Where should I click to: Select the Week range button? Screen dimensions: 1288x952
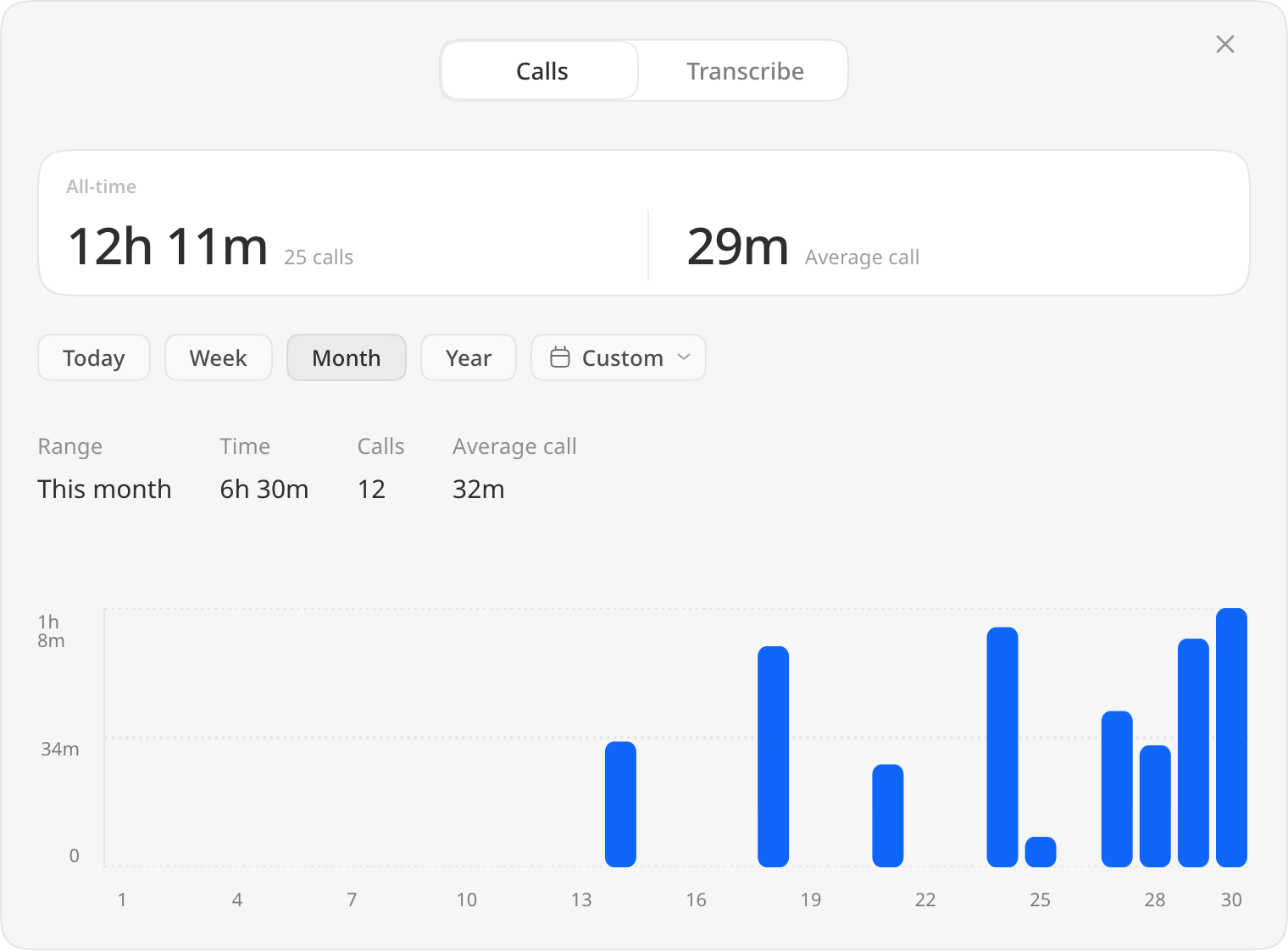(219, 357)
